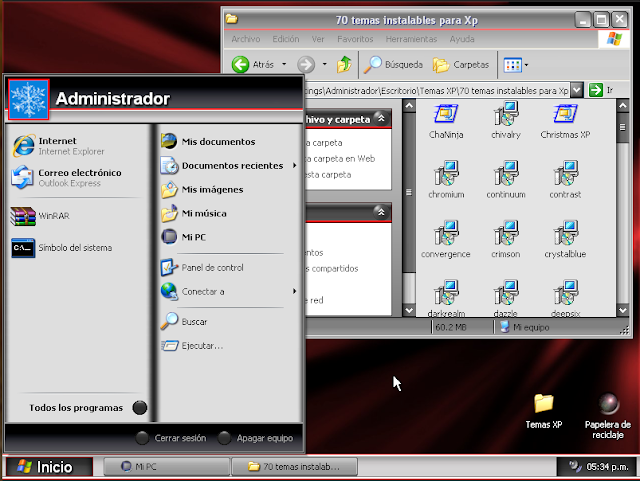Click the address bar path field
This screenshot has height=481, width=640.
point(437,91)
